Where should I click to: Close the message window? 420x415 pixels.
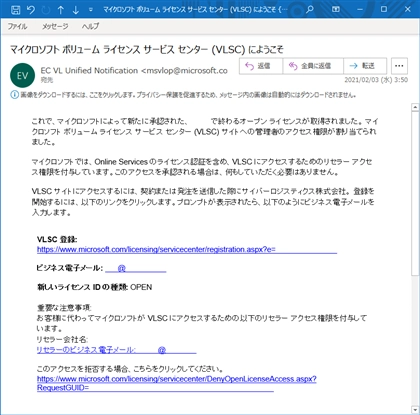click(x=408, y=9)
